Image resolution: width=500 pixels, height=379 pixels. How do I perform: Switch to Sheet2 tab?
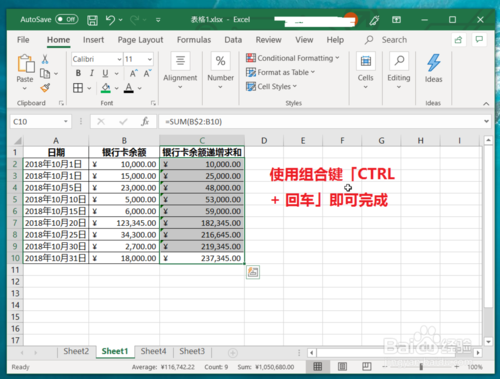tap(76, 351)
